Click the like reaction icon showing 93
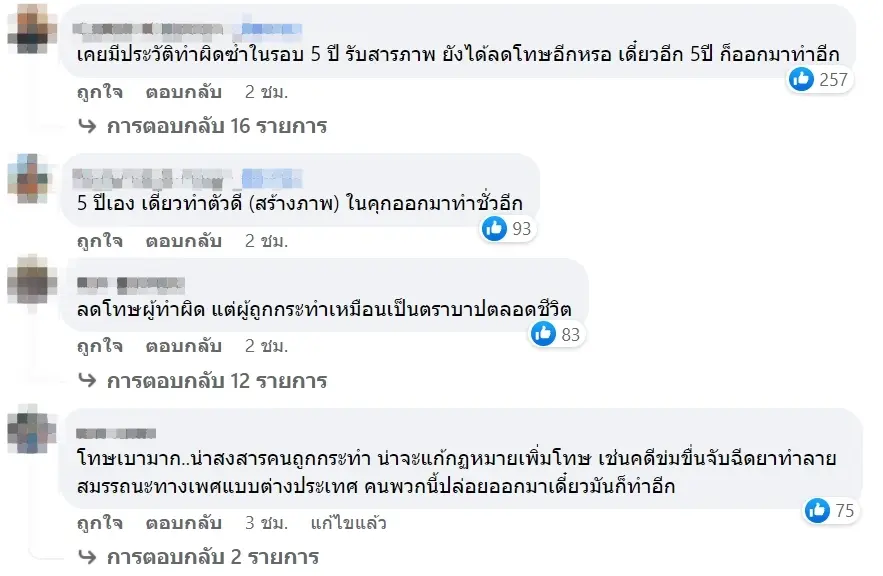The height and width of the screenshot is (576, 883). [495, 228]
